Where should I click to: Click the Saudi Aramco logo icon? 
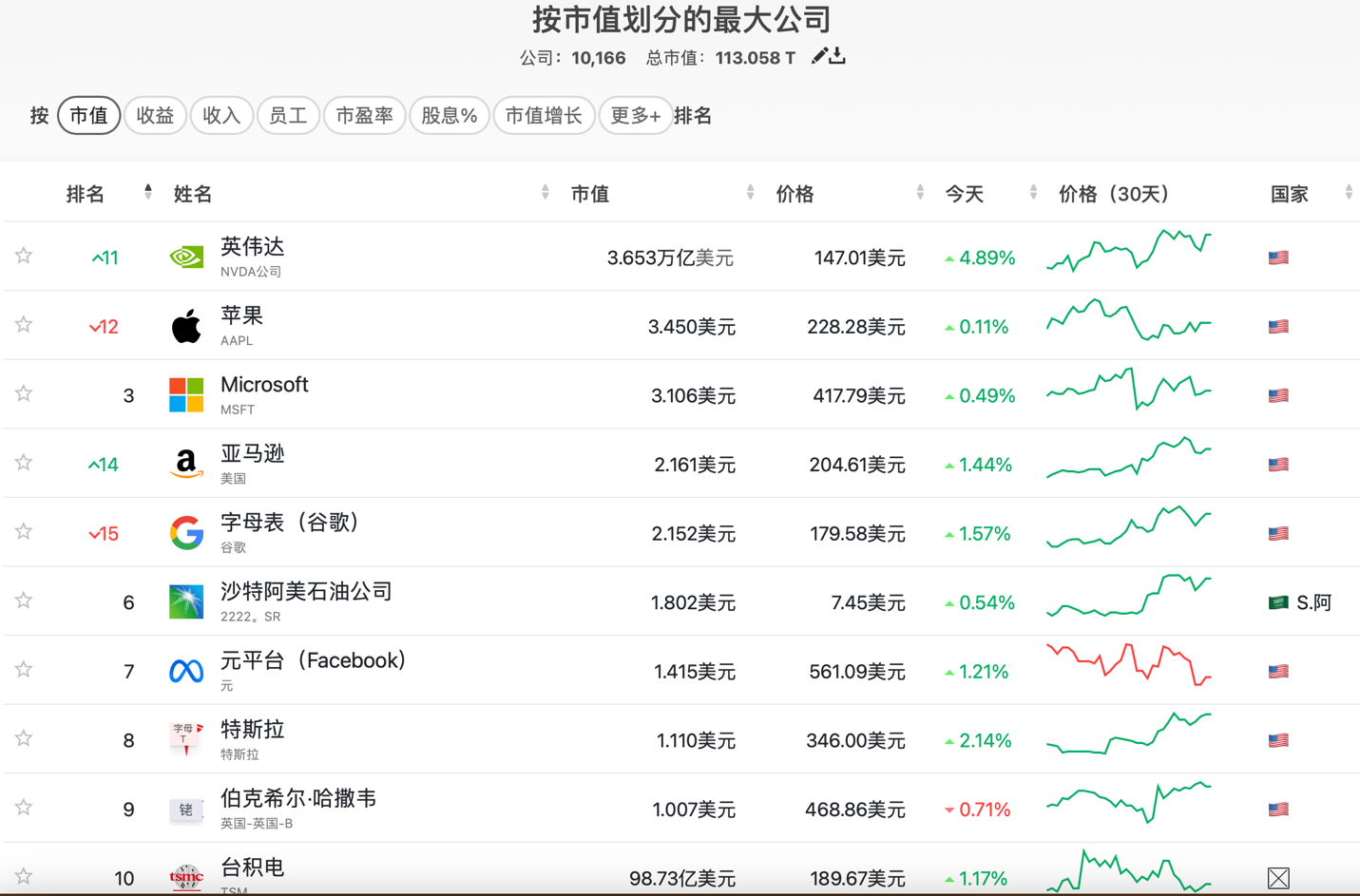pyautogui.click(x=186, y=601)
